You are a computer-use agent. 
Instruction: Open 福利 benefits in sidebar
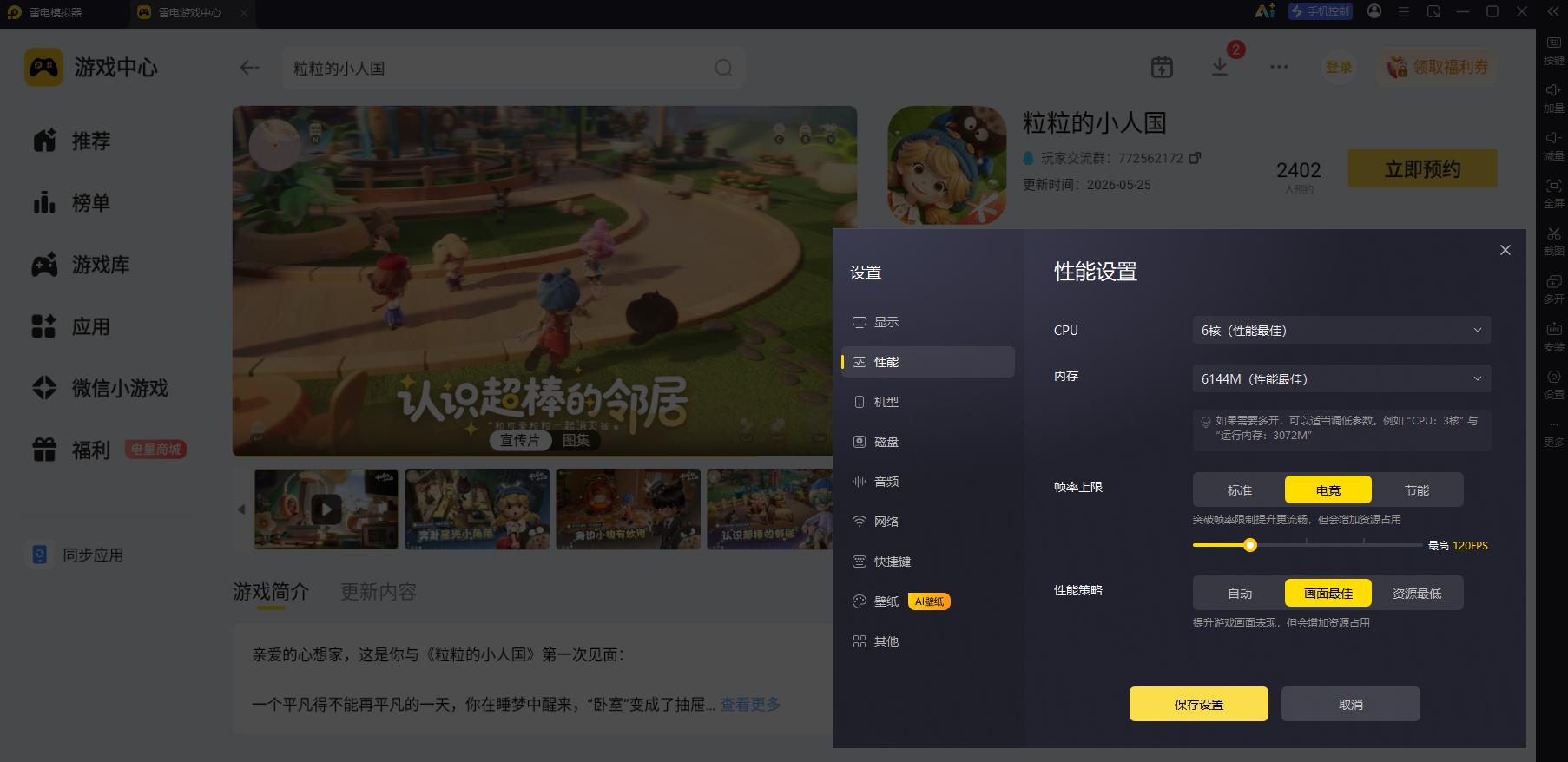[x=72, y=450]
